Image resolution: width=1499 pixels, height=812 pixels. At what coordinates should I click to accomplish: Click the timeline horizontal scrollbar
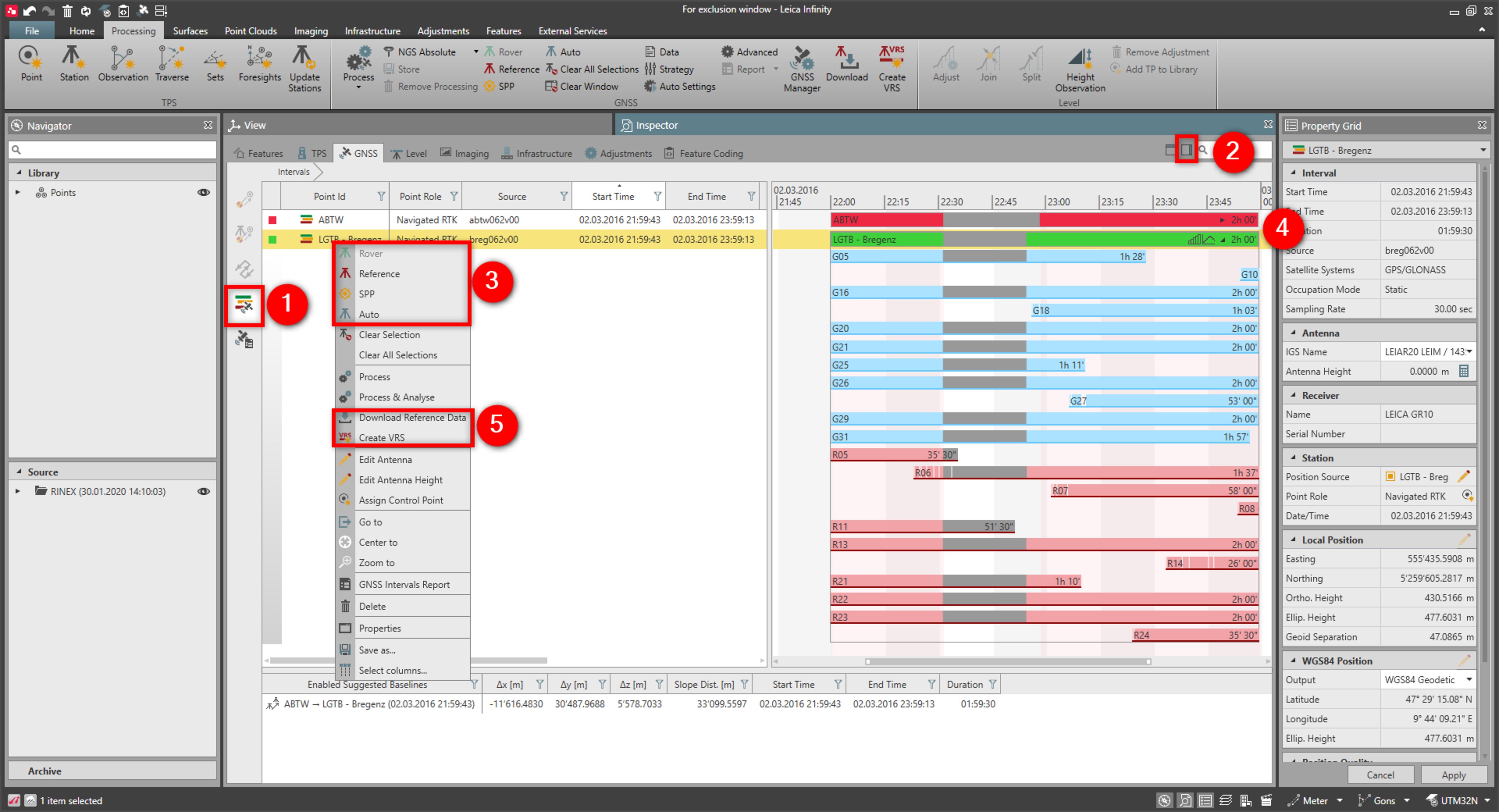[1008, 661]
